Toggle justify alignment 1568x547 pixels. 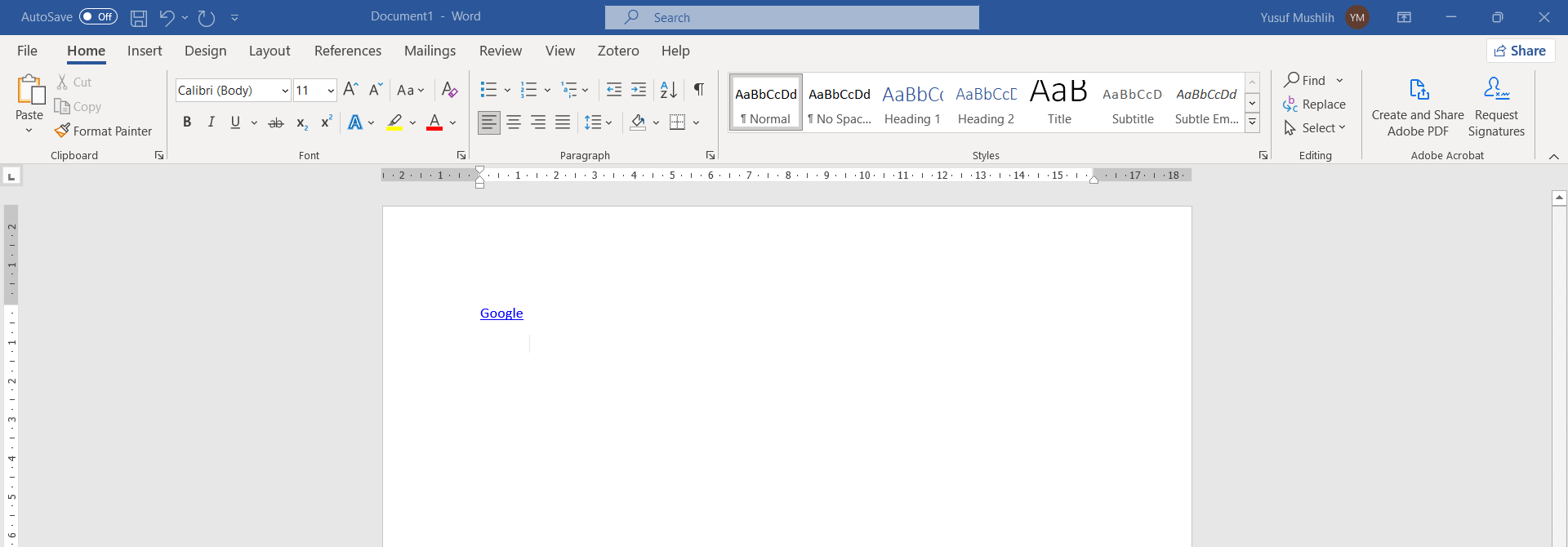pos(563,122)
